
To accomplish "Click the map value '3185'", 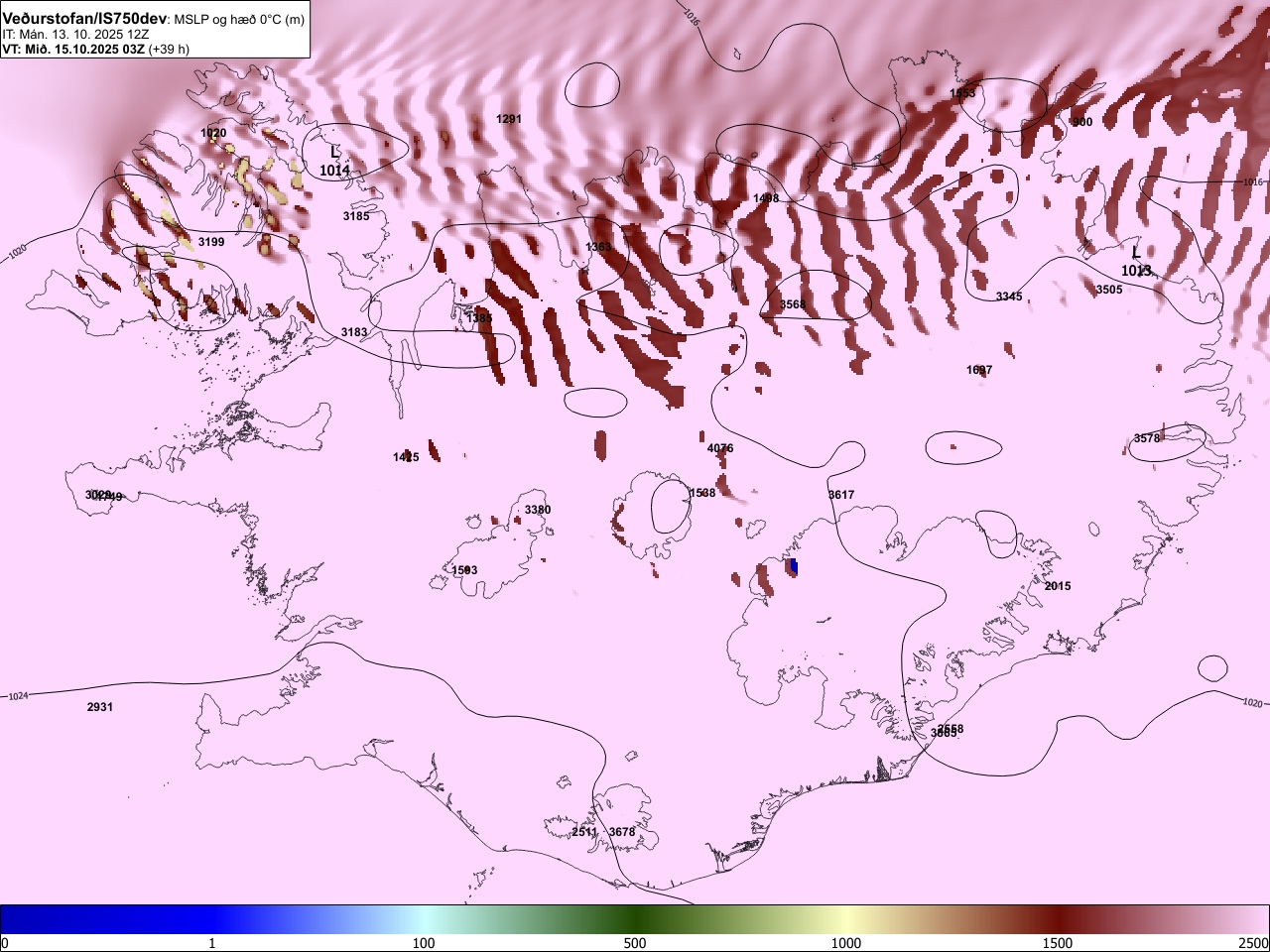I will [356, 216].
